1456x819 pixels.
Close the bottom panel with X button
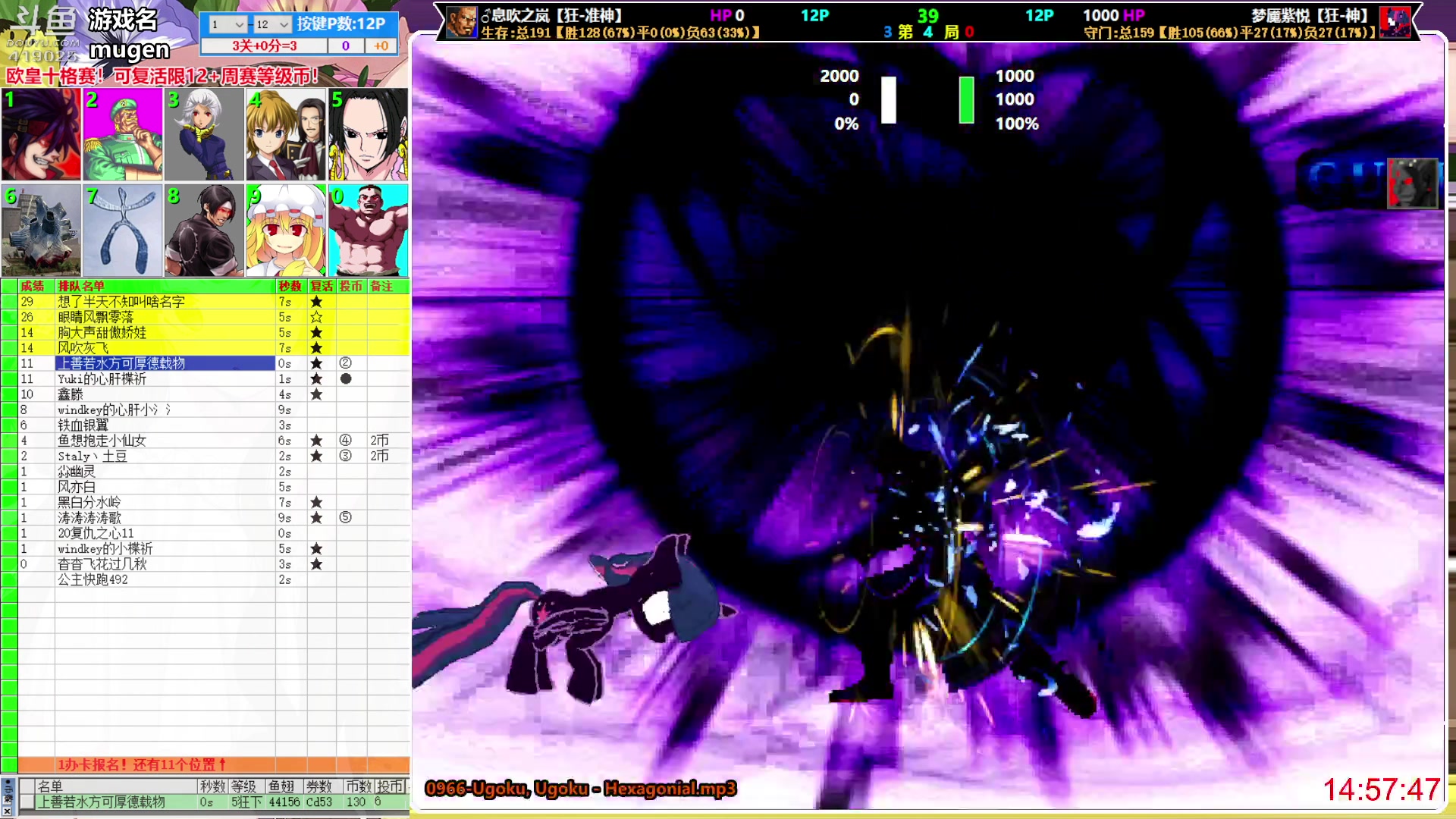[7, 811]
